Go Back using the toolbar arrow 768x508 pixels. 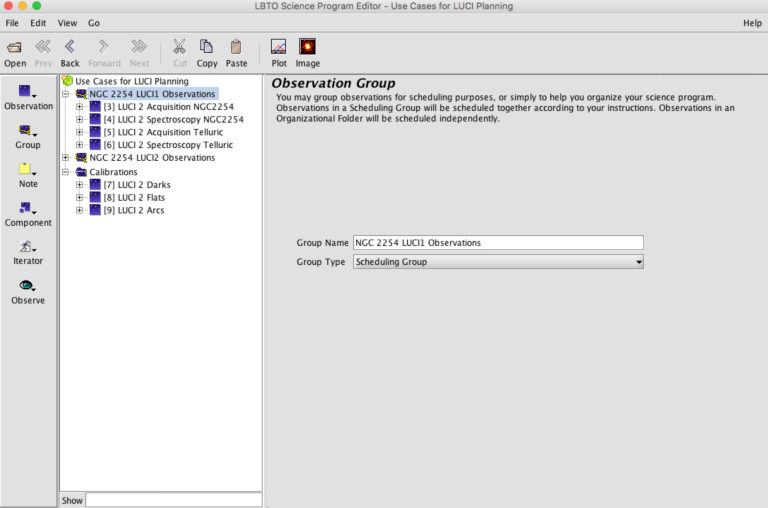70,47
